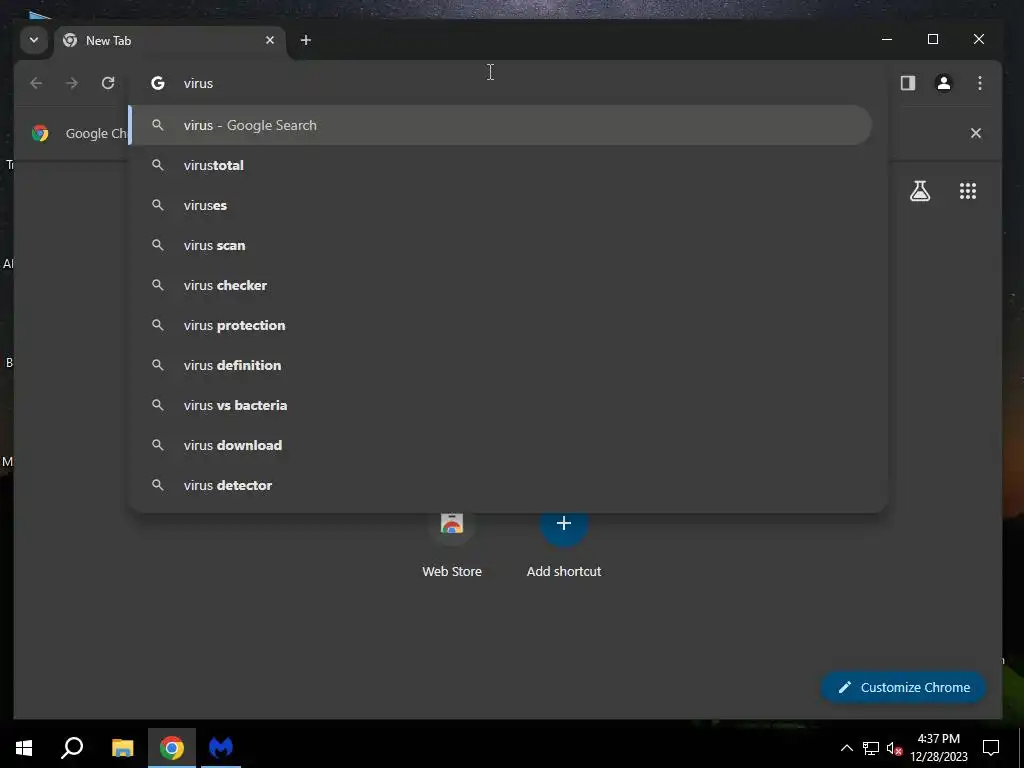The width and height of the screenshot is (1024, 768).
Task: Open the Chrome three-dot menu
Action: point(980,83)
